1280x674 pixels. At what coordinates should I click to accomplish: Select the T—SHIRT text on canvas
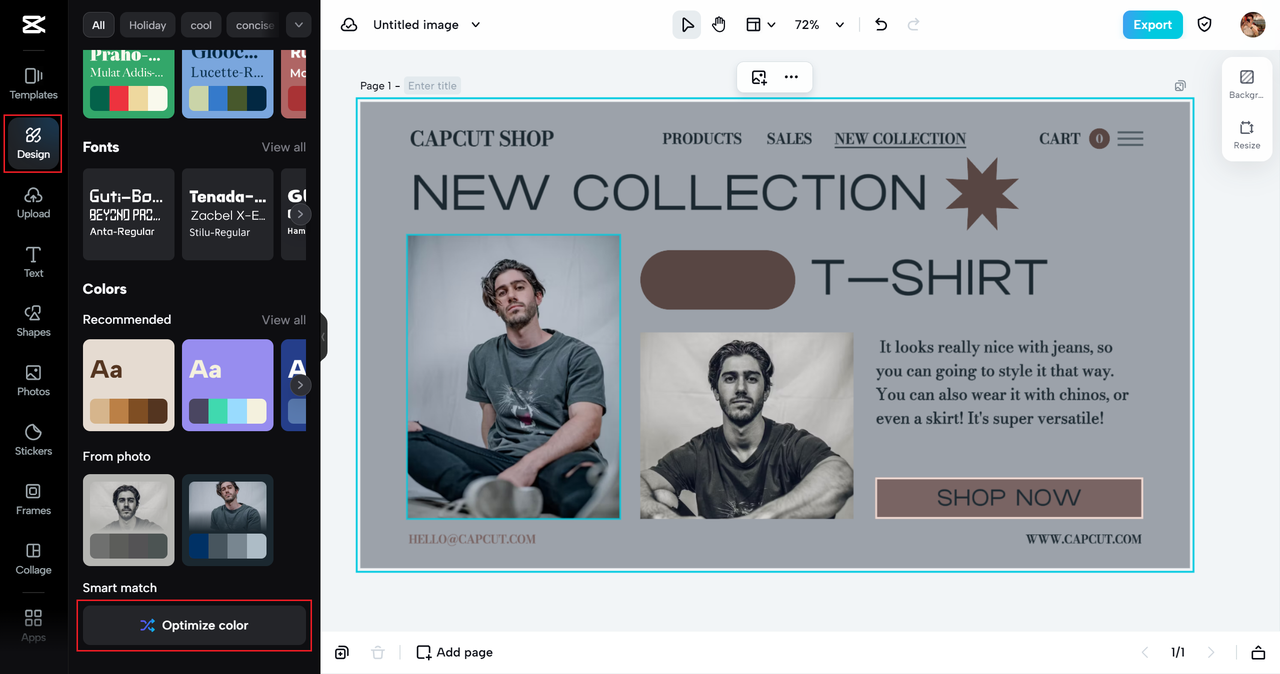(929, 279)
